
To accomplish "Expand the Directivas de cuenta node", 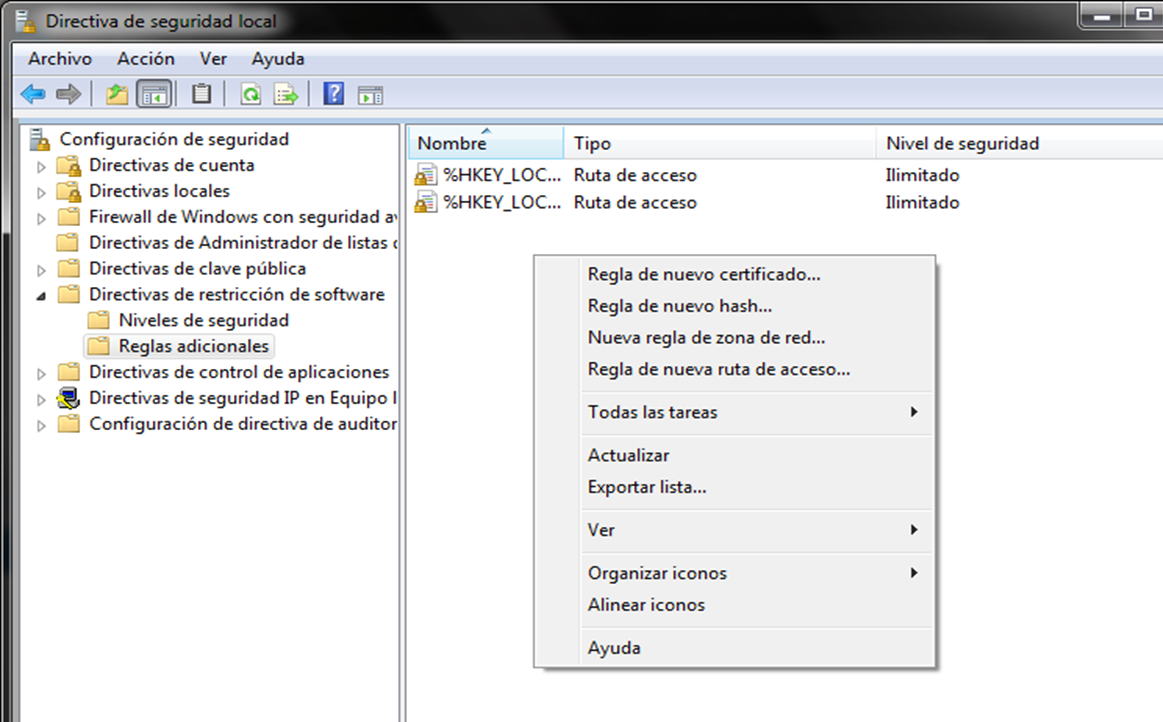I will [41, 166].
